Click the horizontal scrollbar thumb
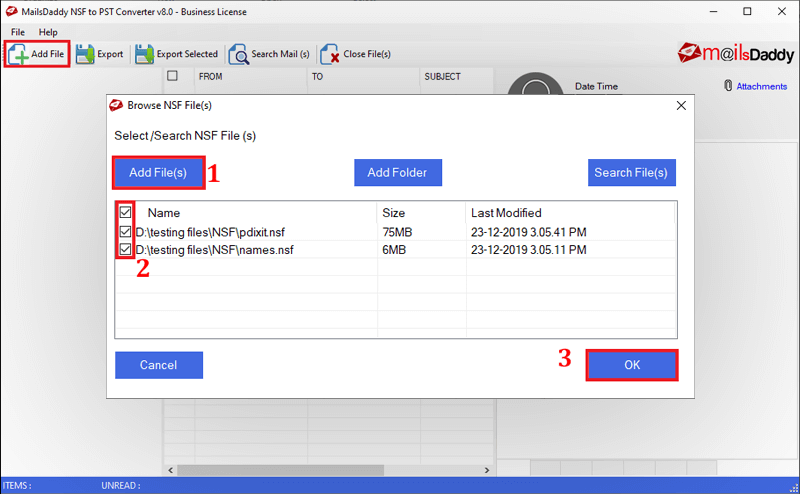800x494 pixels. (x=281, y=470)
